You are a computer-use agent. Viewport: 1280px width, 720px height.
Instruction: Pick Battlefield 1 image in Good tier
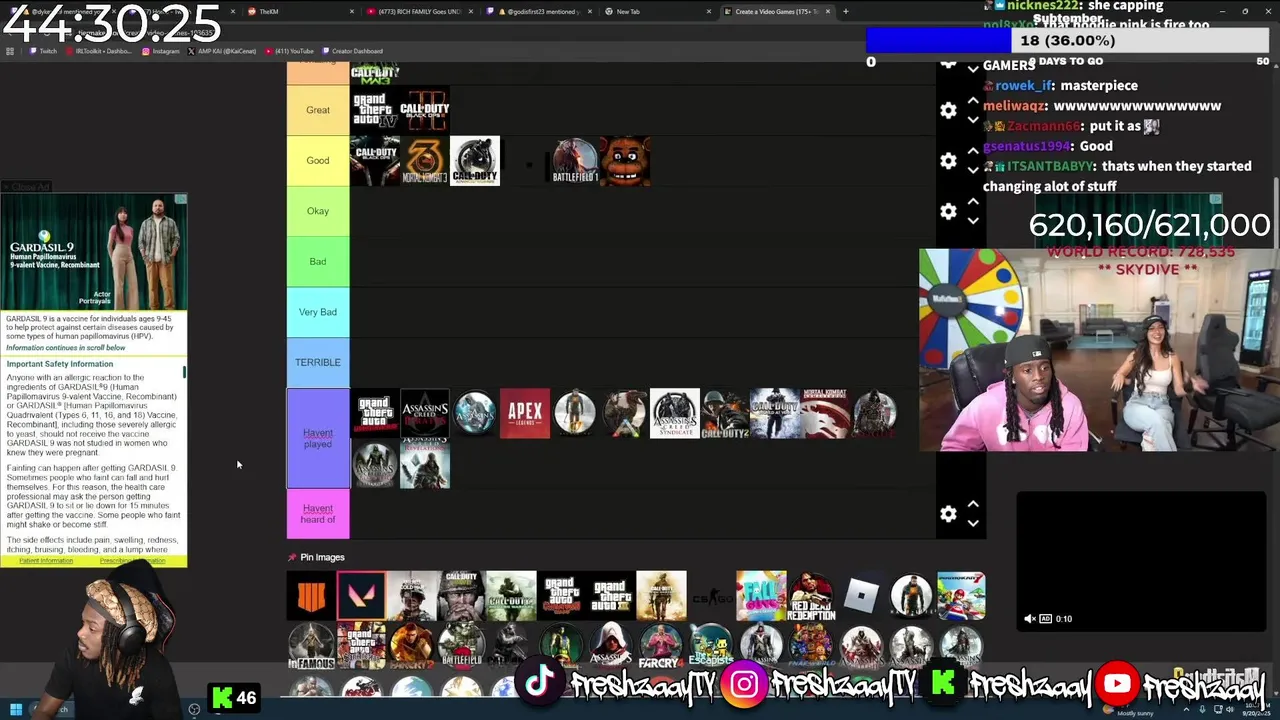coord(575,161)
